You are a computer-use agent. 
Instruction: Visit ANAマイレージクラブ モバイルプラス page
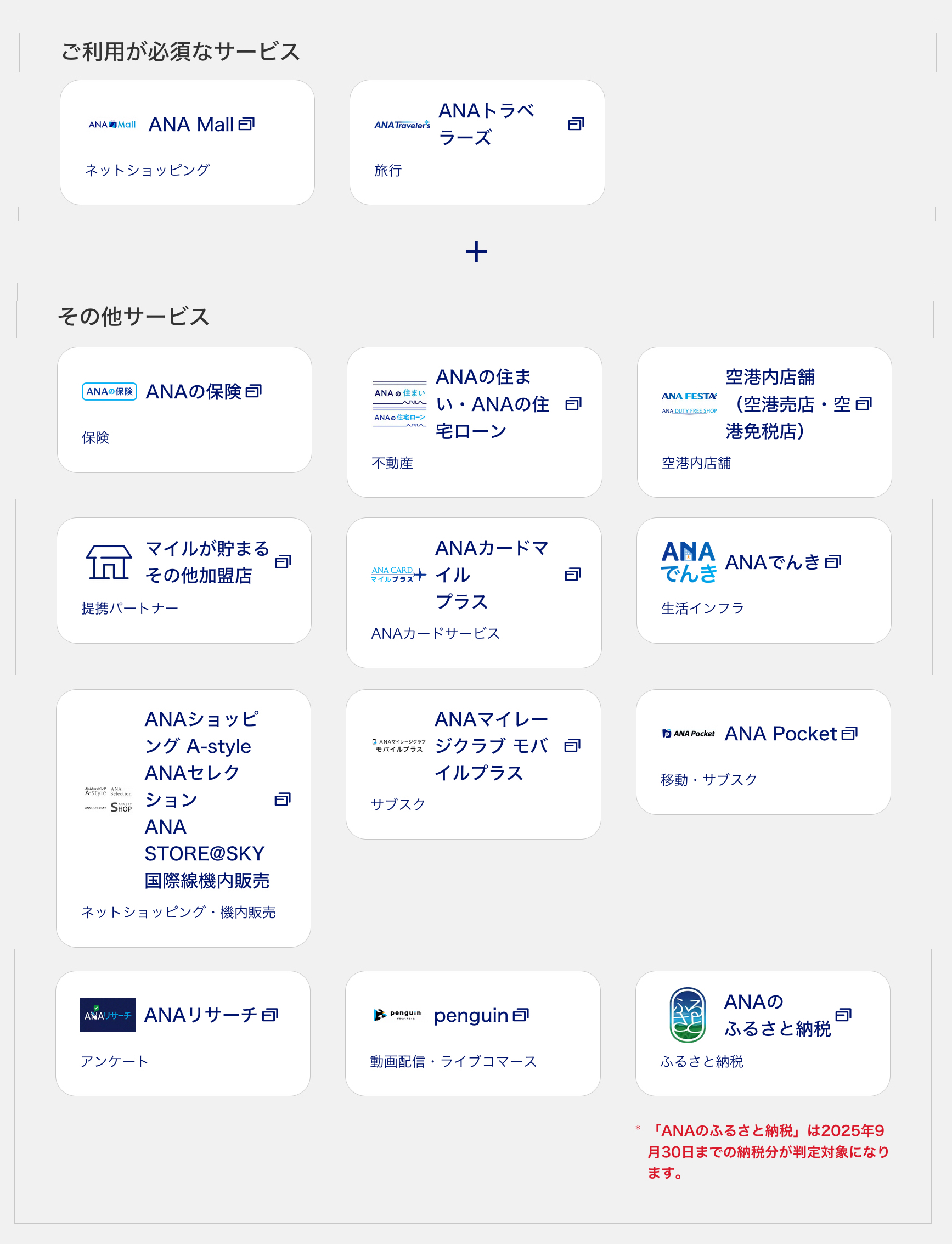coord(491,746)
